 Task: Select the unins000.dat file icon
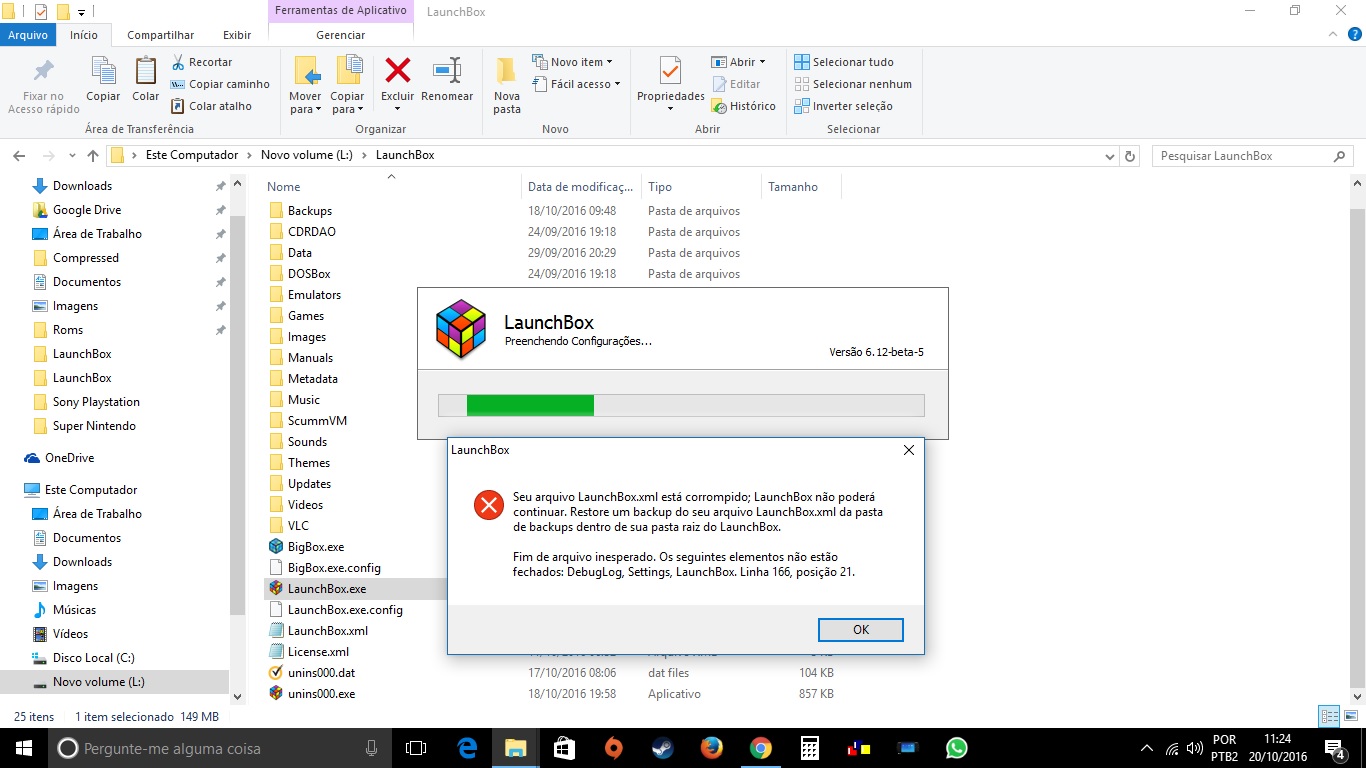(x=276, y=673)
